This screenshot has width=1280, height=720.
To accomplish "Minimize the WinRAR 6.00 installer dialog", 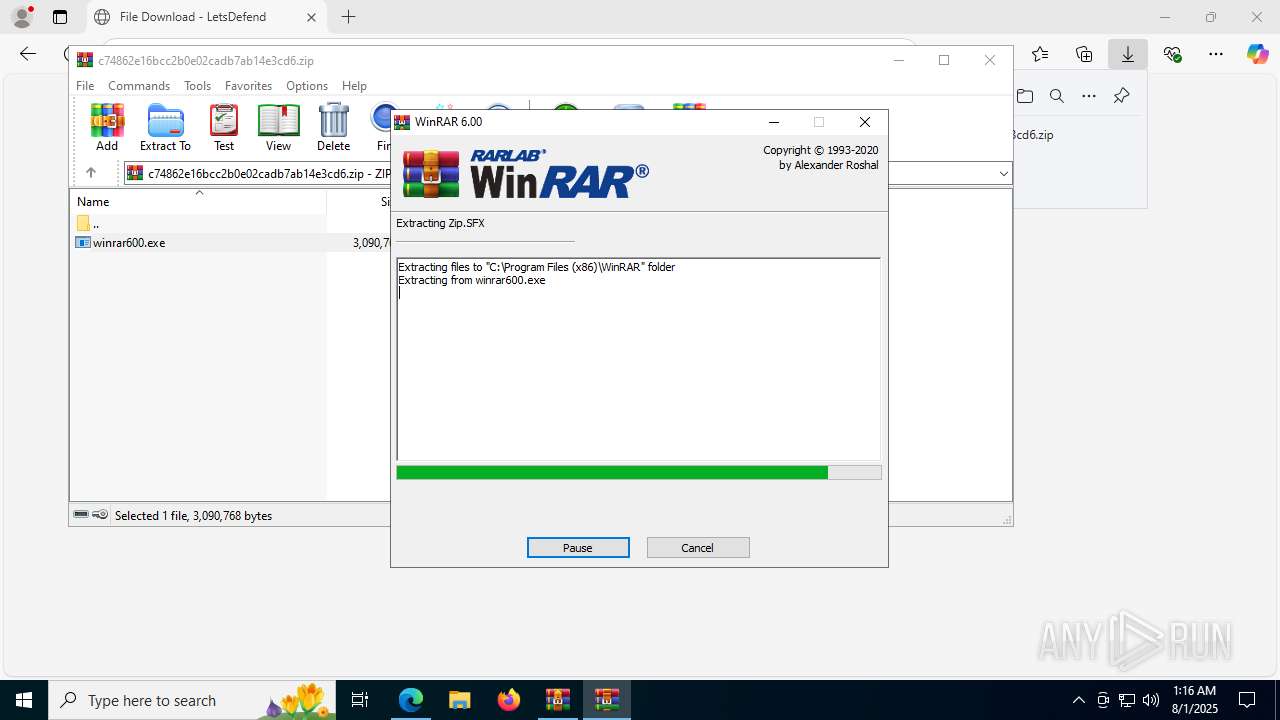I will (x=773, y=122).
